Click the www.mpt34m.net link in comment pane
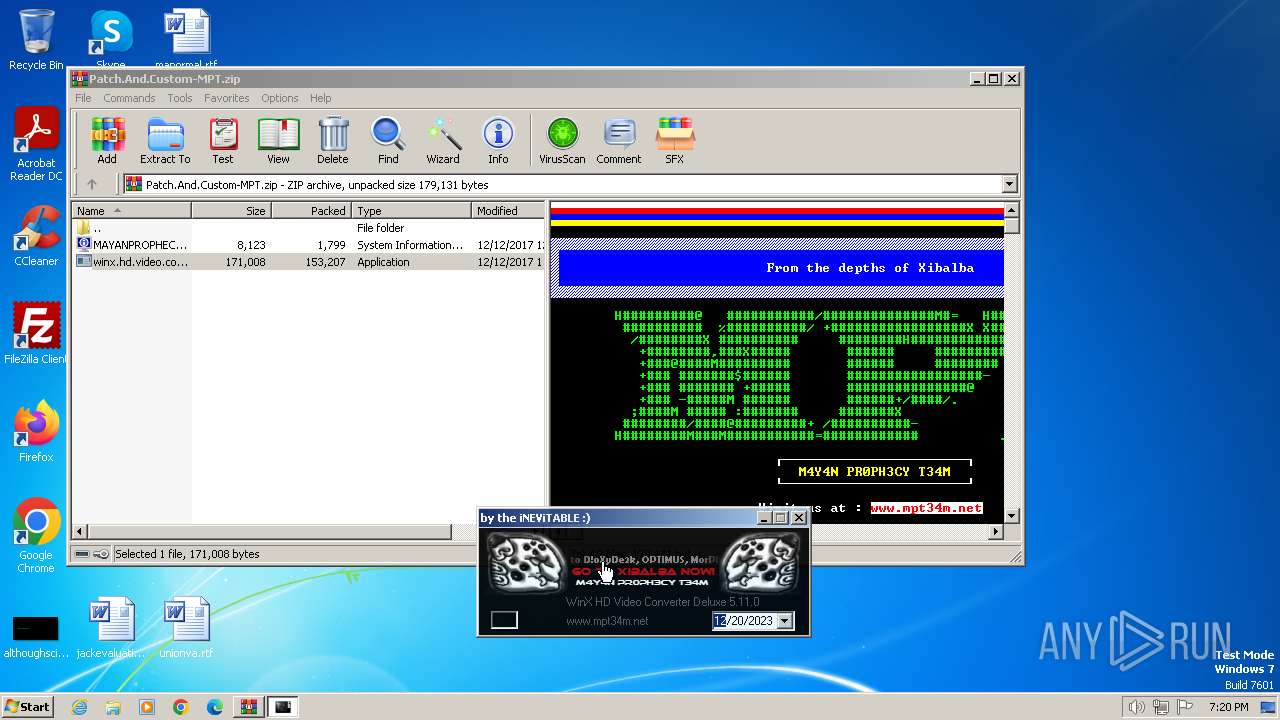This screenshot has width=1280, height=720. click(926, 508)
